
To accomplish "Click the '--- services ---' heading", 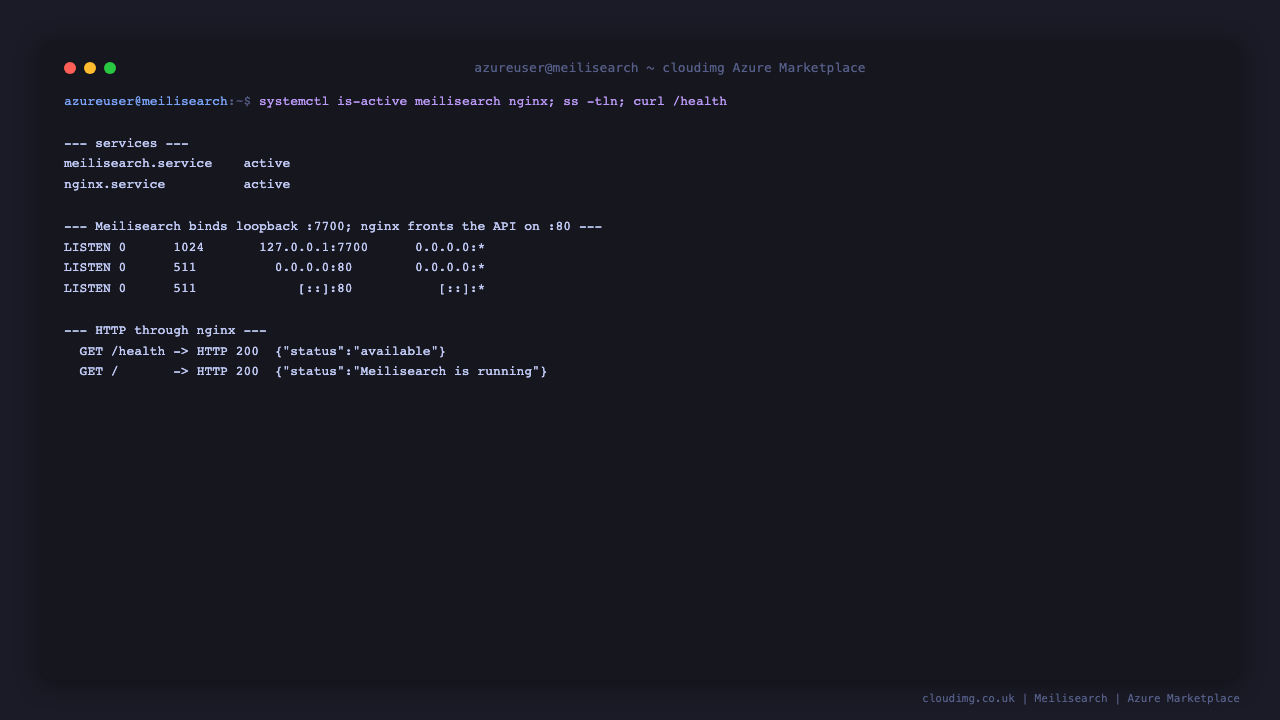I will click(126, 143).
